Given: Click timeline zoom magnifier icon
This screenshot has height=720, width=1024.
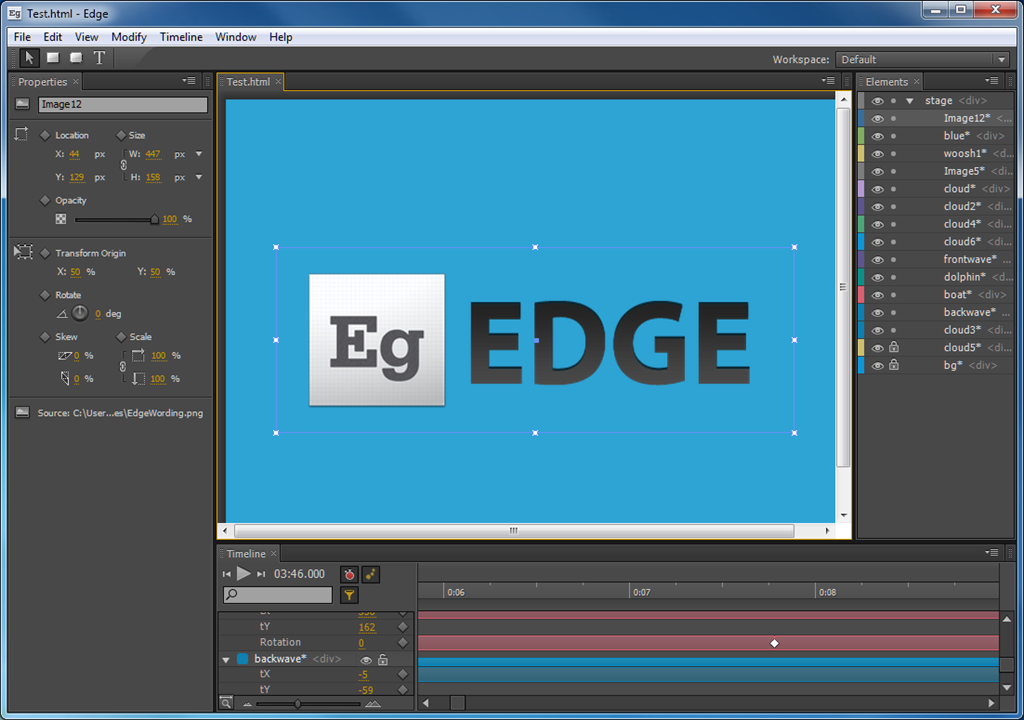Looking at the screenshot, I should tap(226, 703).
